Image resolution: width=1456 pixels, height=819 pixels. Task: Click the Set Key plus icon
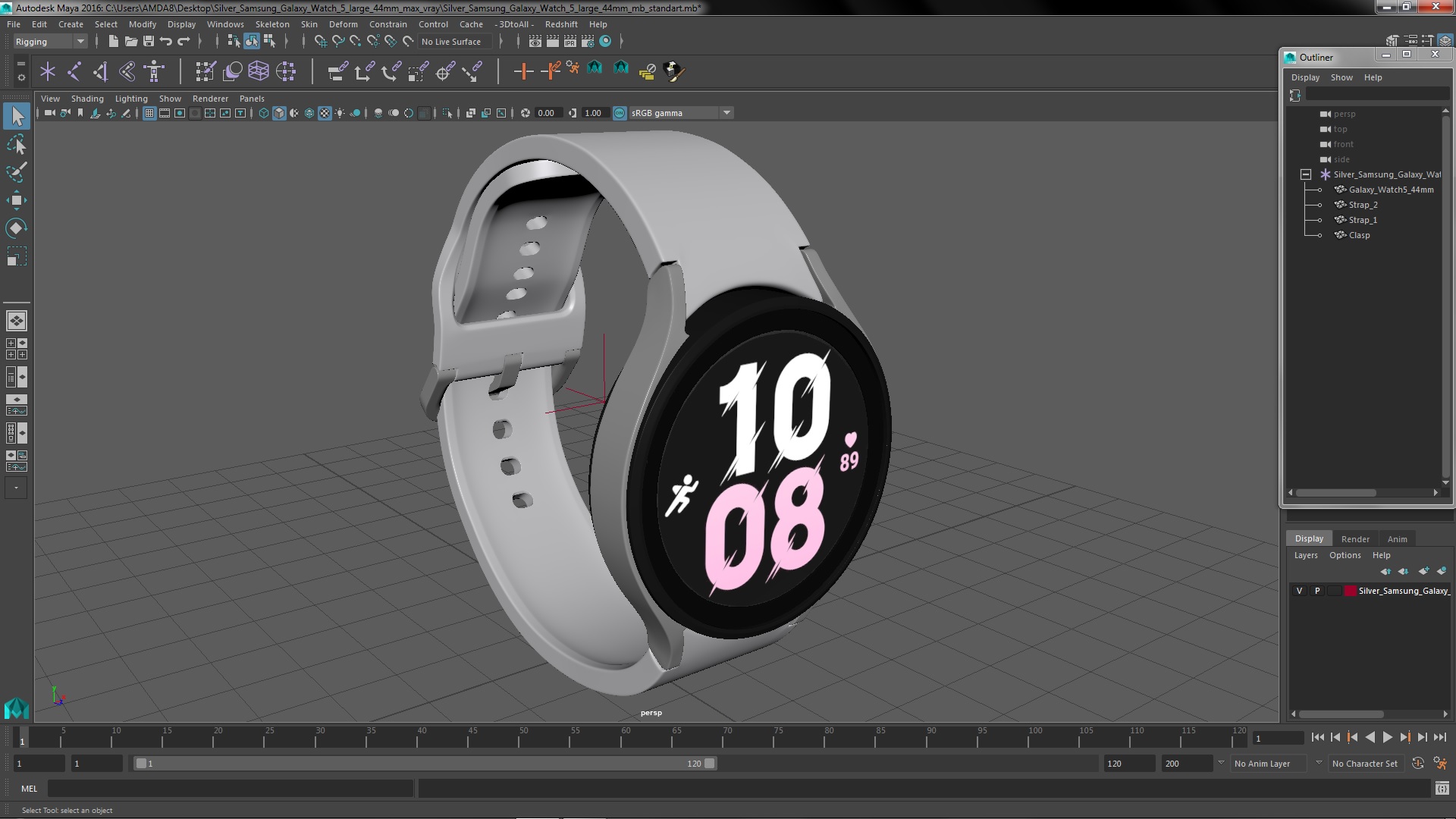[x=522, y=71]
